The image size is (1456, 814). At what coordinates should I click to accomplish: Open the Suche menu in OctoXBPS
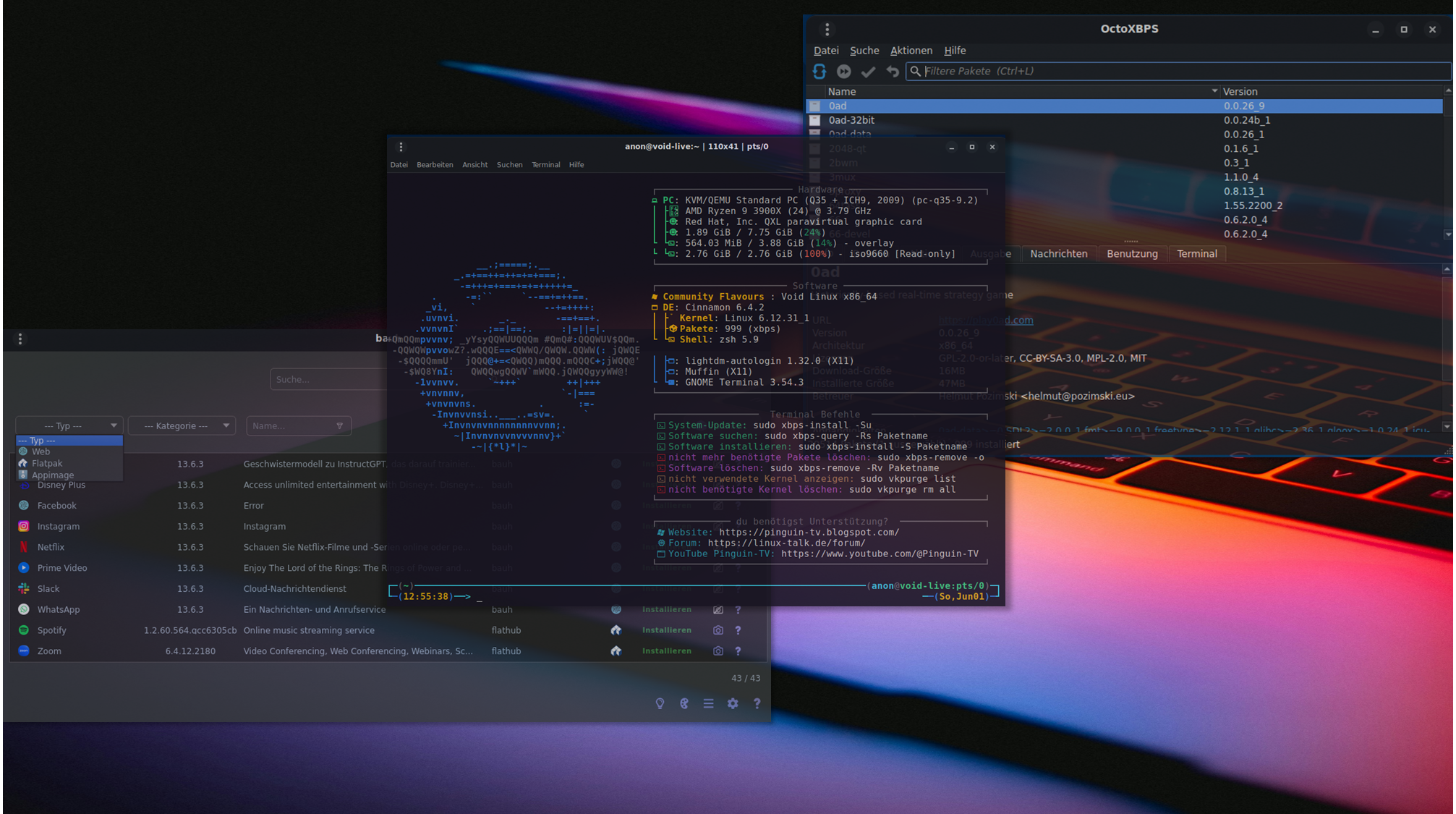point(864,51)
